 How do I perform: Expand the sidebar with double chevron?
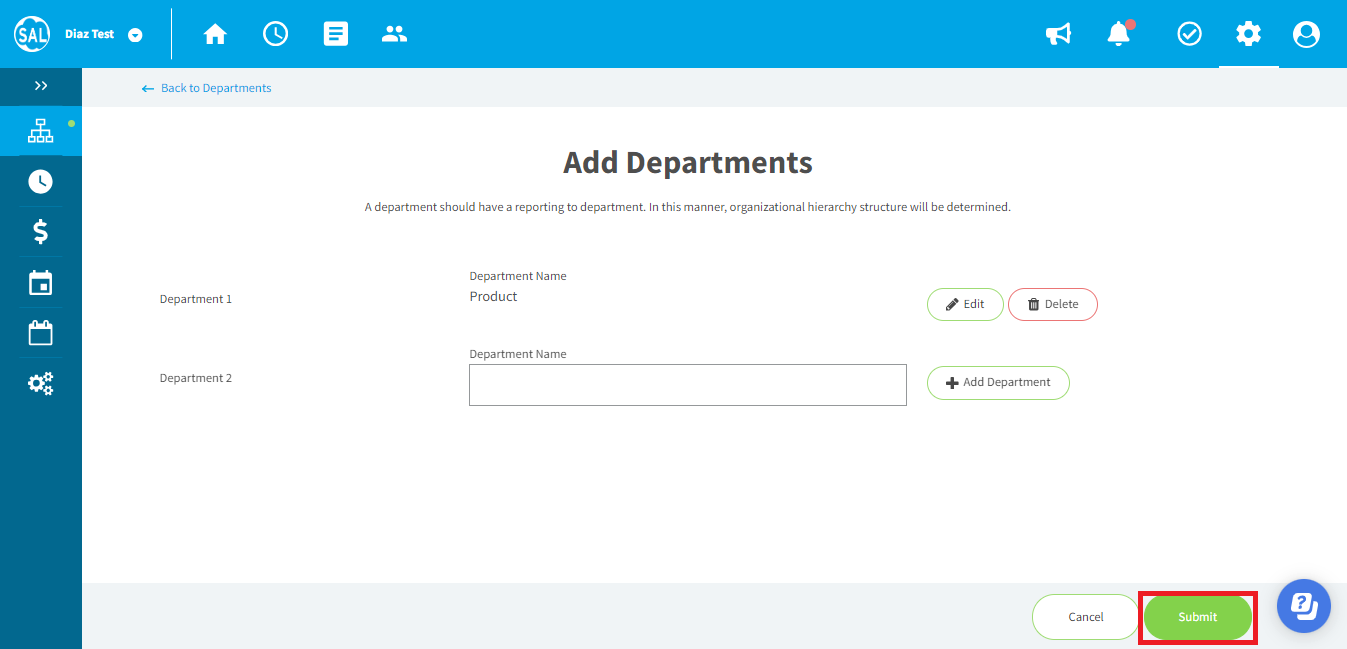(41, 86)
